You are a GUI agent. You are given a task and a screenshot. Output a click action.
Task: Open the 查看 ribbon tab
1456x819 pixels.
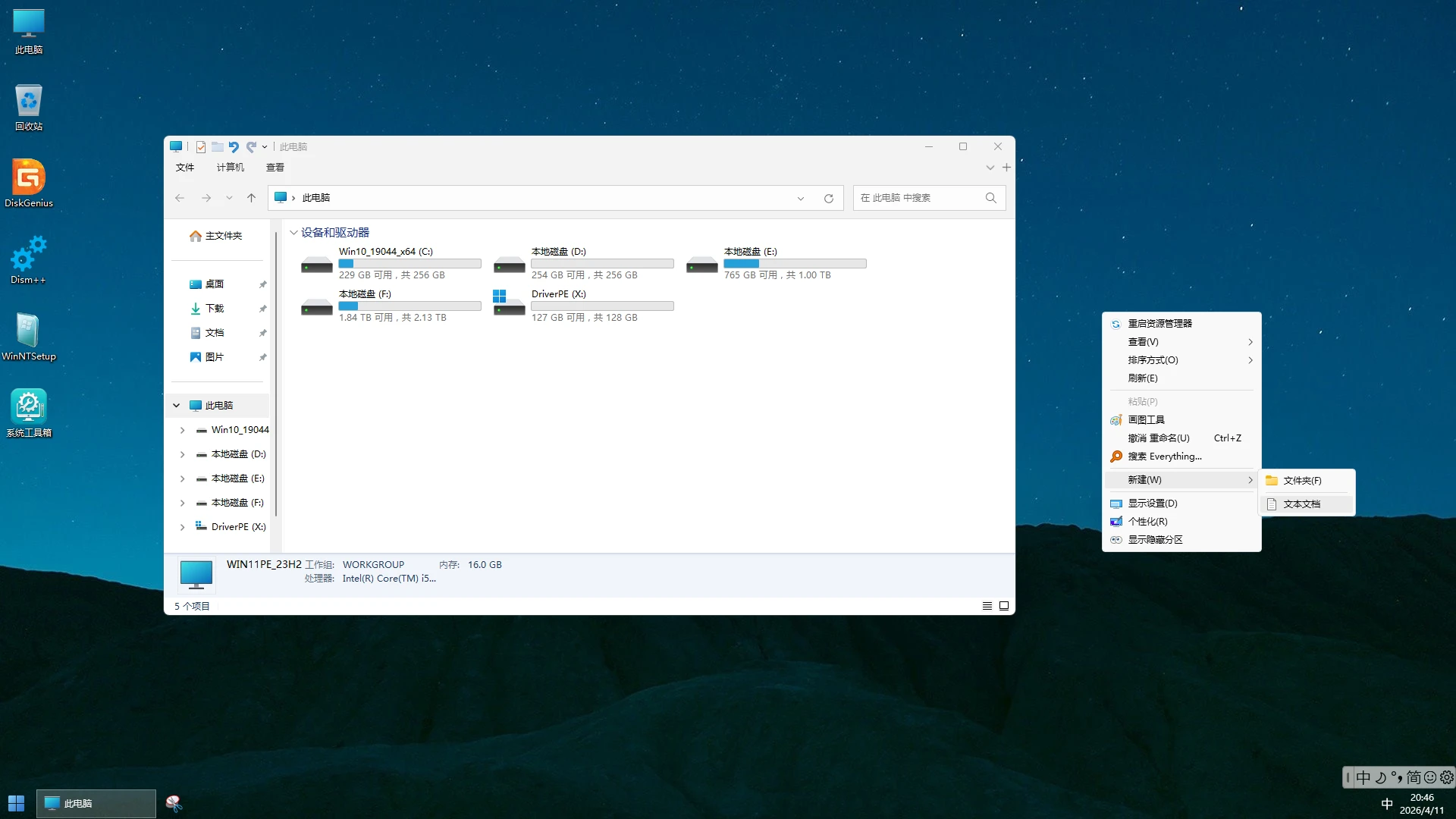tap(275, 168)
